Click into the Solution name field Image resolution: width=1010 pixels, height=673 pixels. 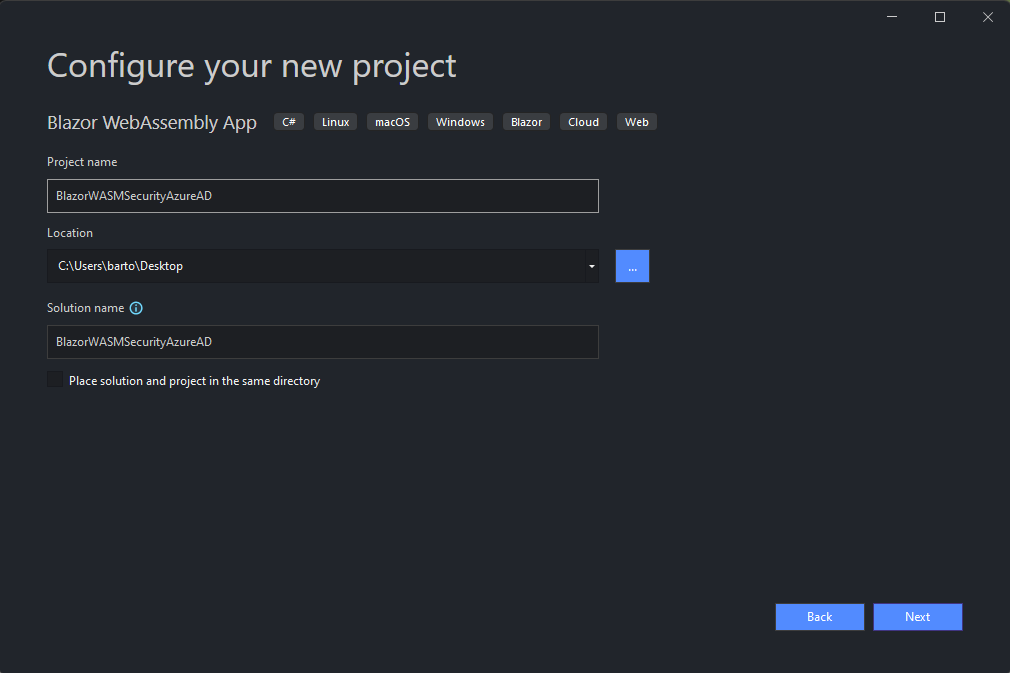click(322, 342)
